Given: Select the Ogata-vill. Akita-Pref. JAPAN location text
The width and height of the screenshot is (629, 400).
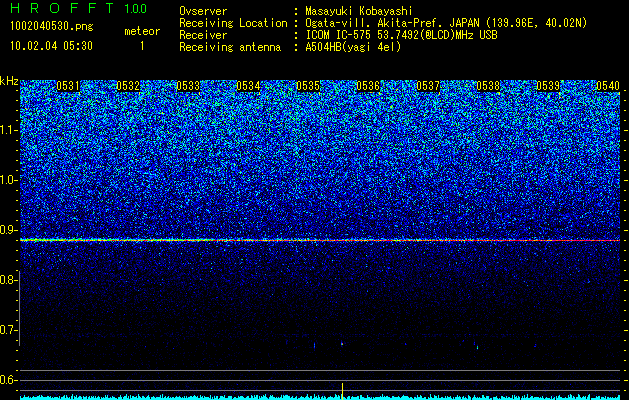Looking at the screenshot, I should (446, 23).
